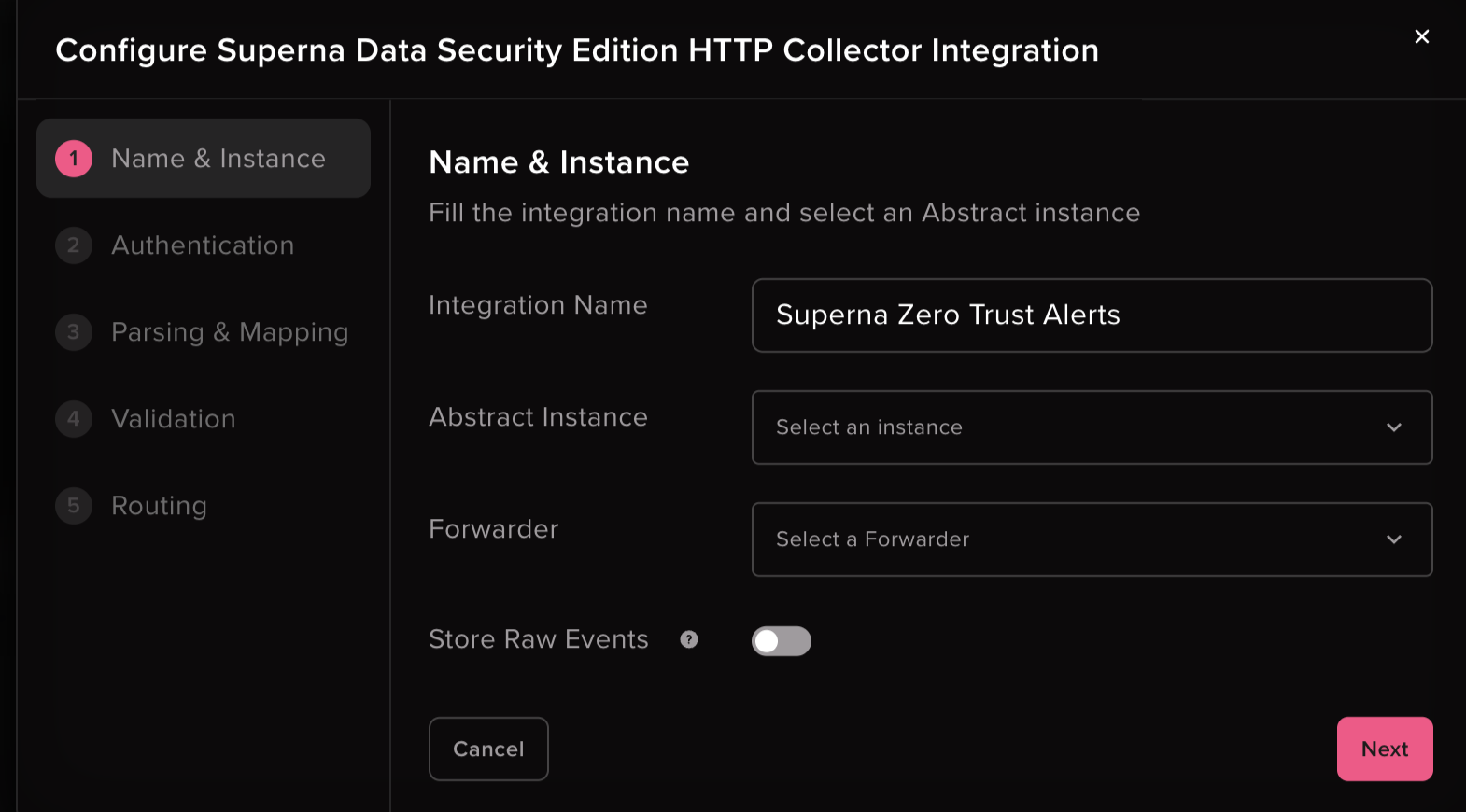Select the Name & Instance step
The width and height of the screenshot is (1466, 812).
click(204, 159)
